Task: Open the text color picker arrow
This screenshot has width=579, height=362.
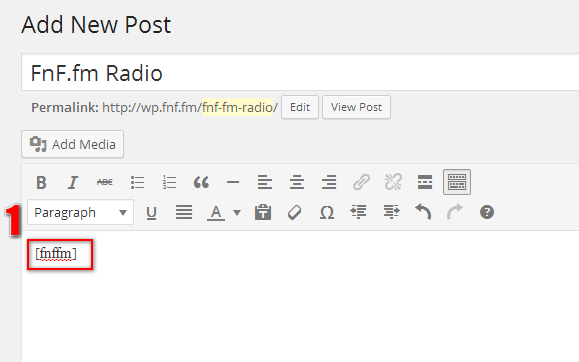Action: [x=237, y=213]
